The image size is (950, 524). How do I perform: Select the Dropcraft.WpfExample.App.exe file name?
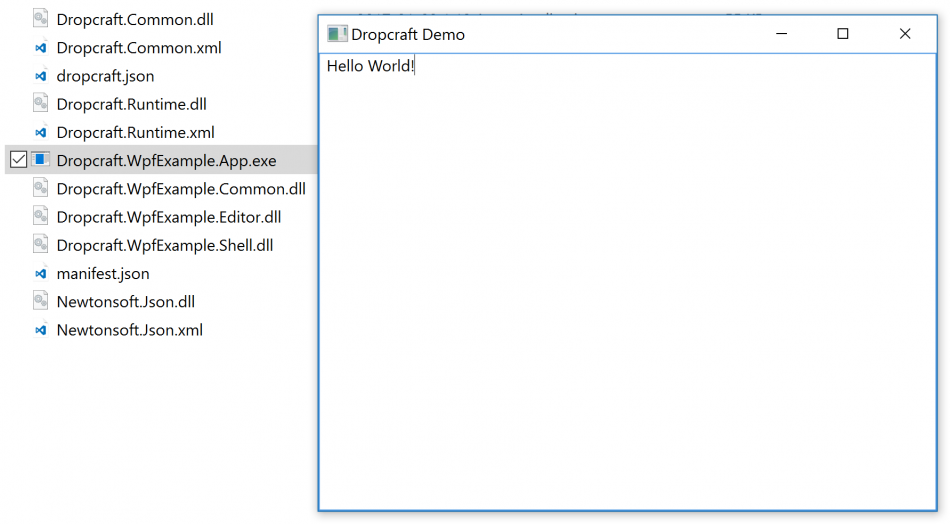coord(167,161)
